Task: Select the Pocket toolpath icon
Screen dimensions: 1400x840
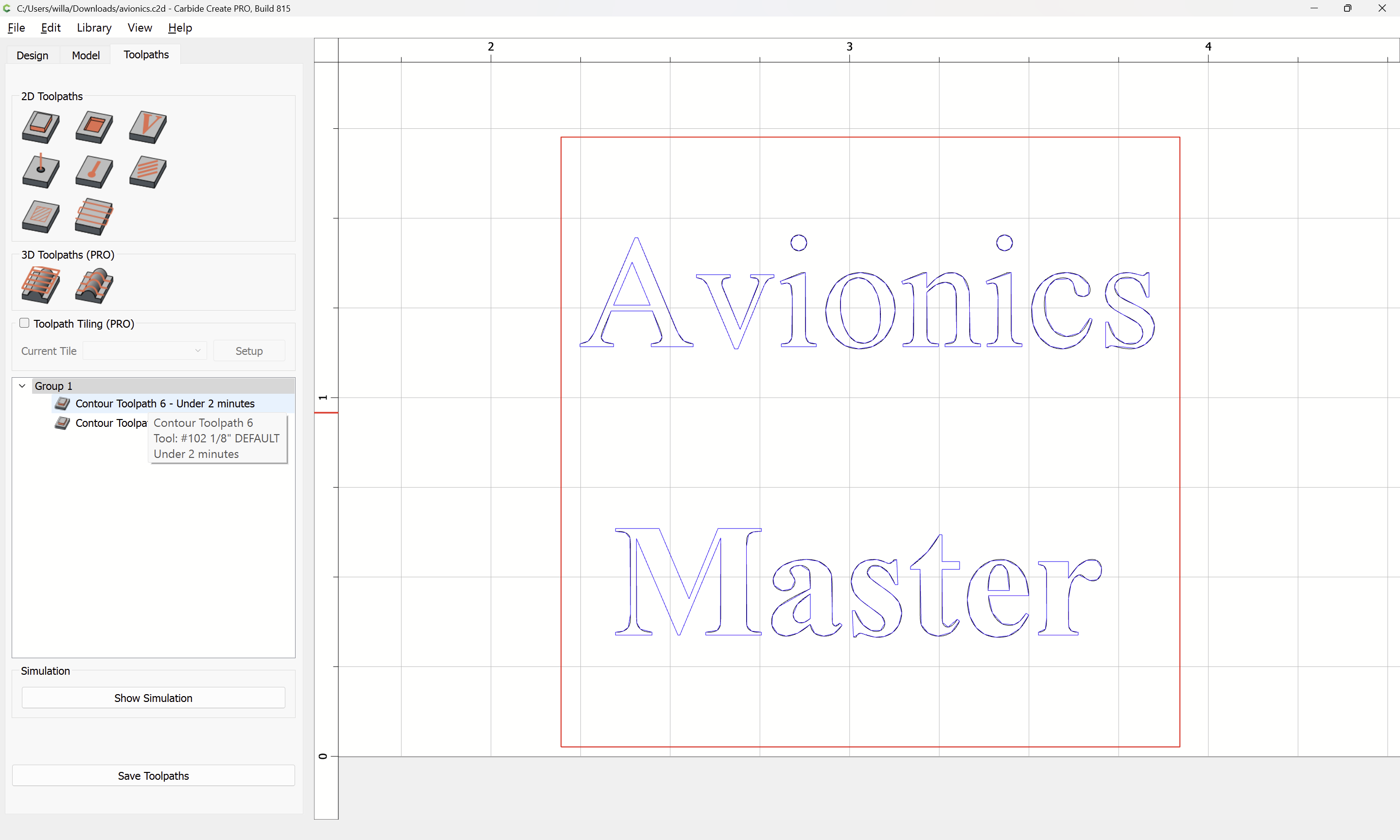Action: [94, 127]
